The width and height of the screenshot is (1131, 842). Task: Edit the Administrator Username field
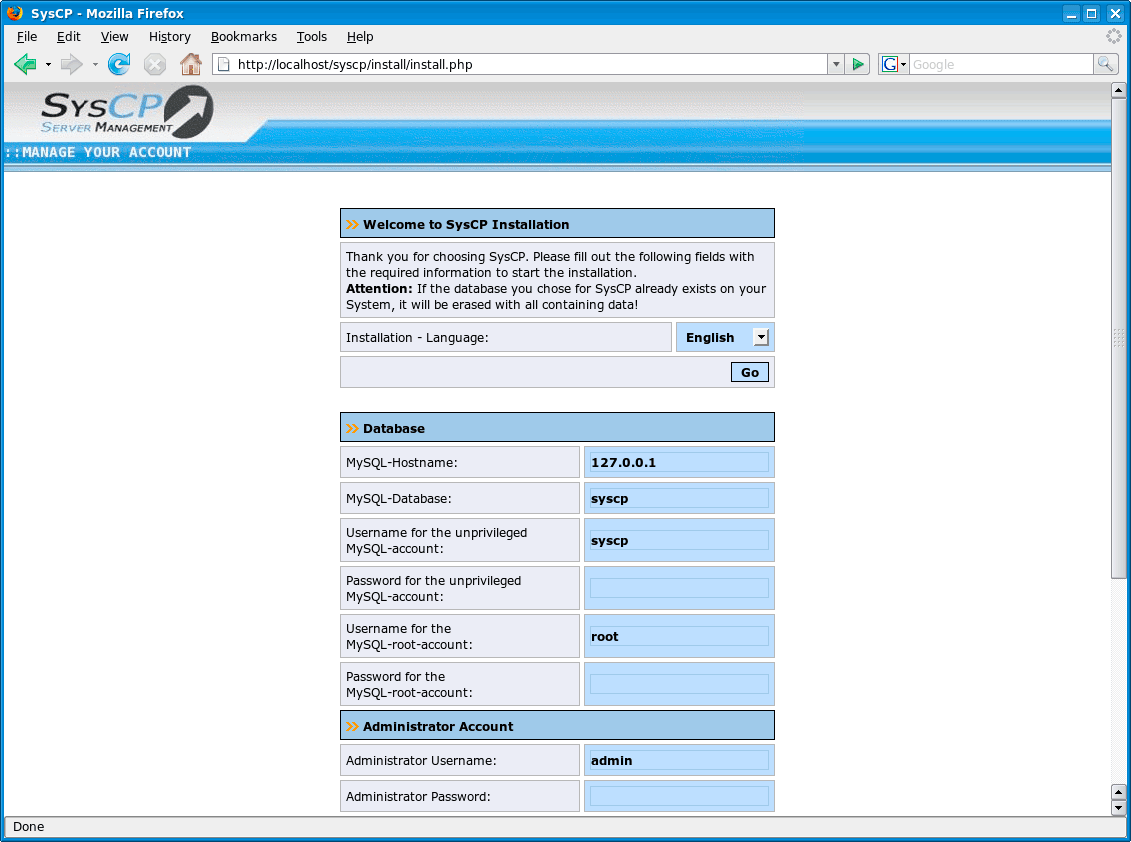coord(679,760)
